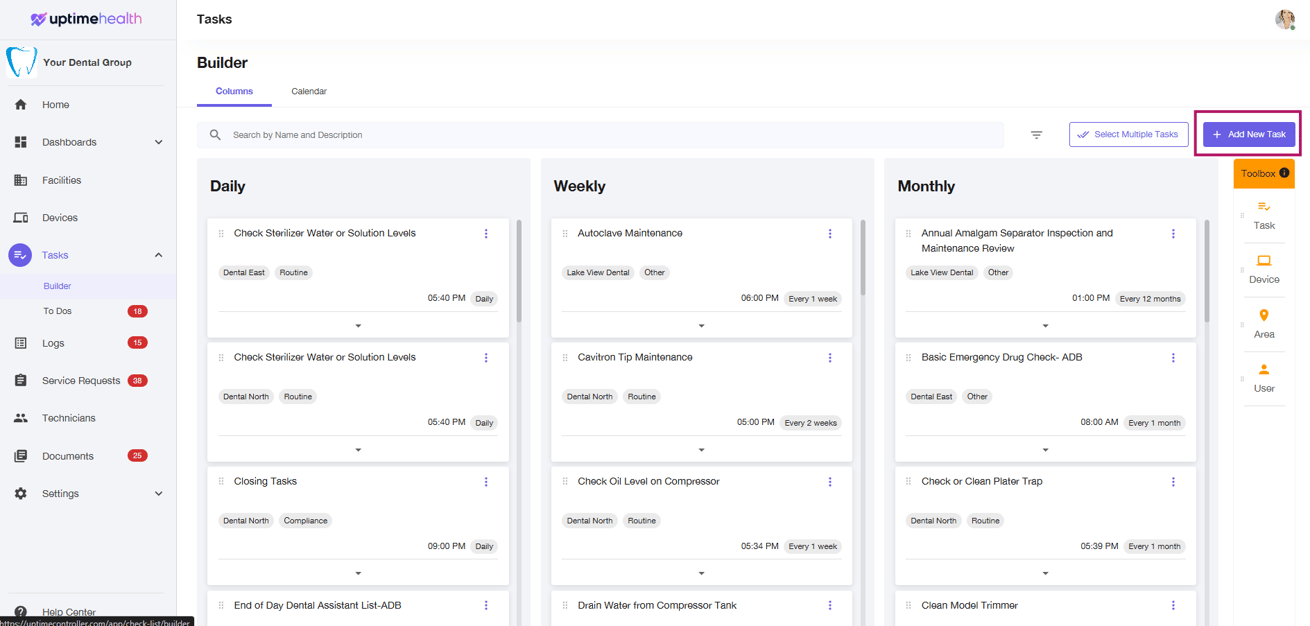Expand details of Cavitron Tip Maintenance card
This screenshot has width=1310, height=626.
coord(702,450)
